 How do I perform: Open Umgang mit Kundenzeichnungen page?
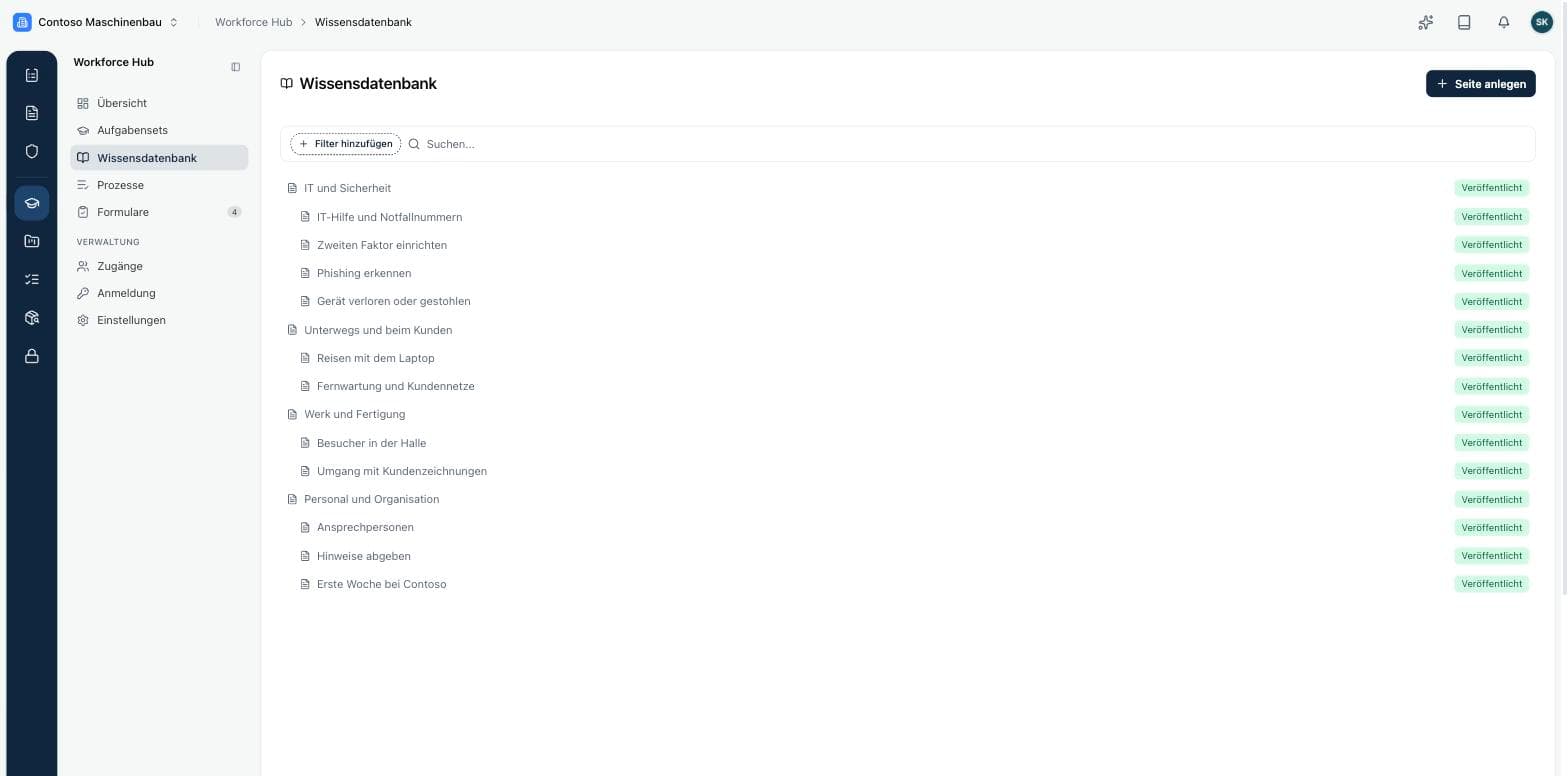[x=402, y=471]
